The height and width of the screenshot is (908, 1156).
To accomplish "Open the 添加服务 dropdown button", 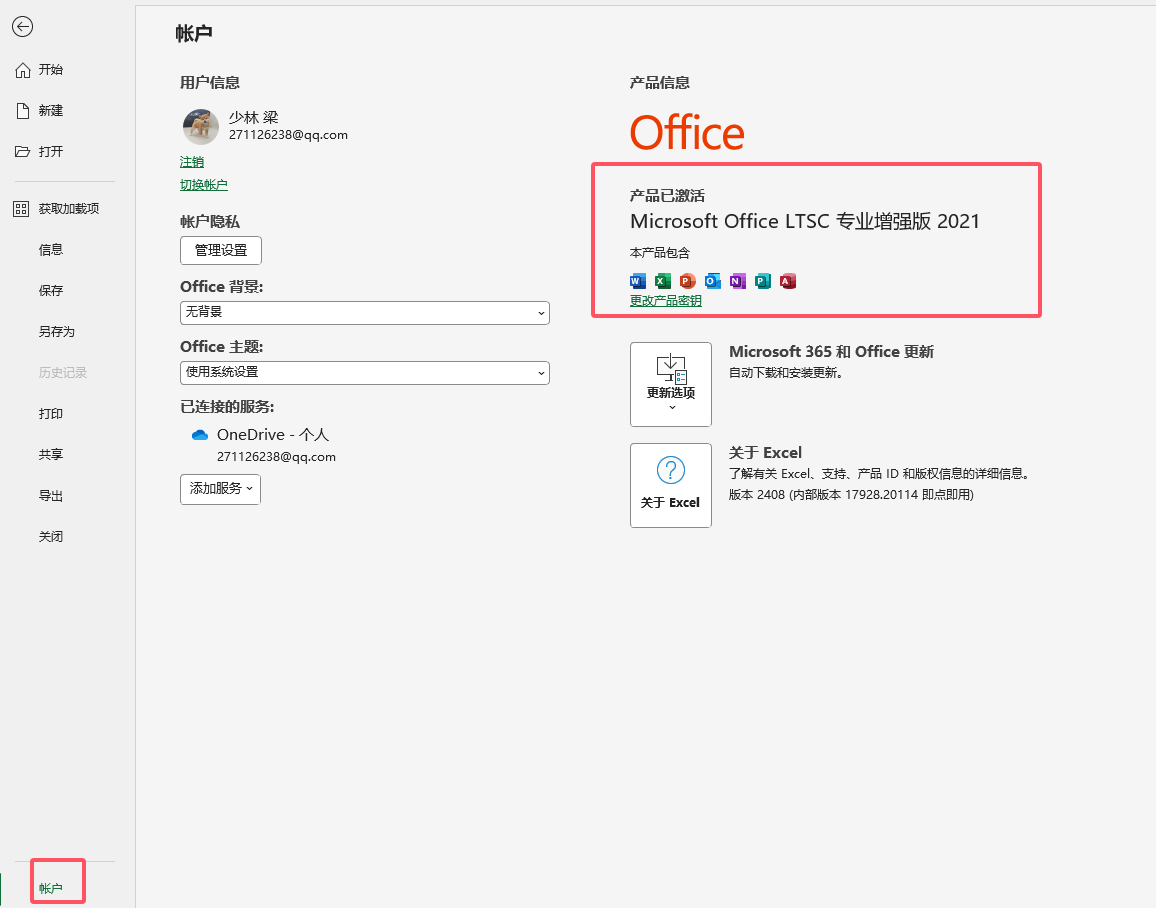I will 220,489.
